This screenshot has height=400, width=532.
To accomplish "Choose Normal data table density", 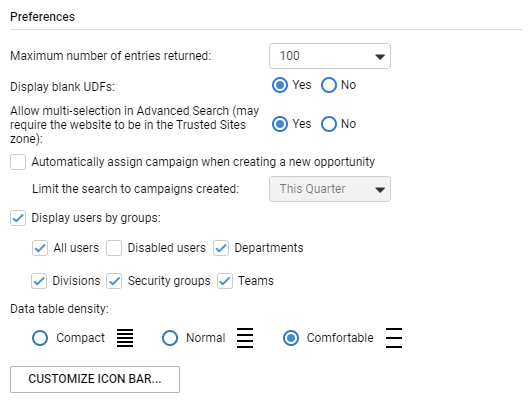I will pyautogui.click(x=170, y=338).
